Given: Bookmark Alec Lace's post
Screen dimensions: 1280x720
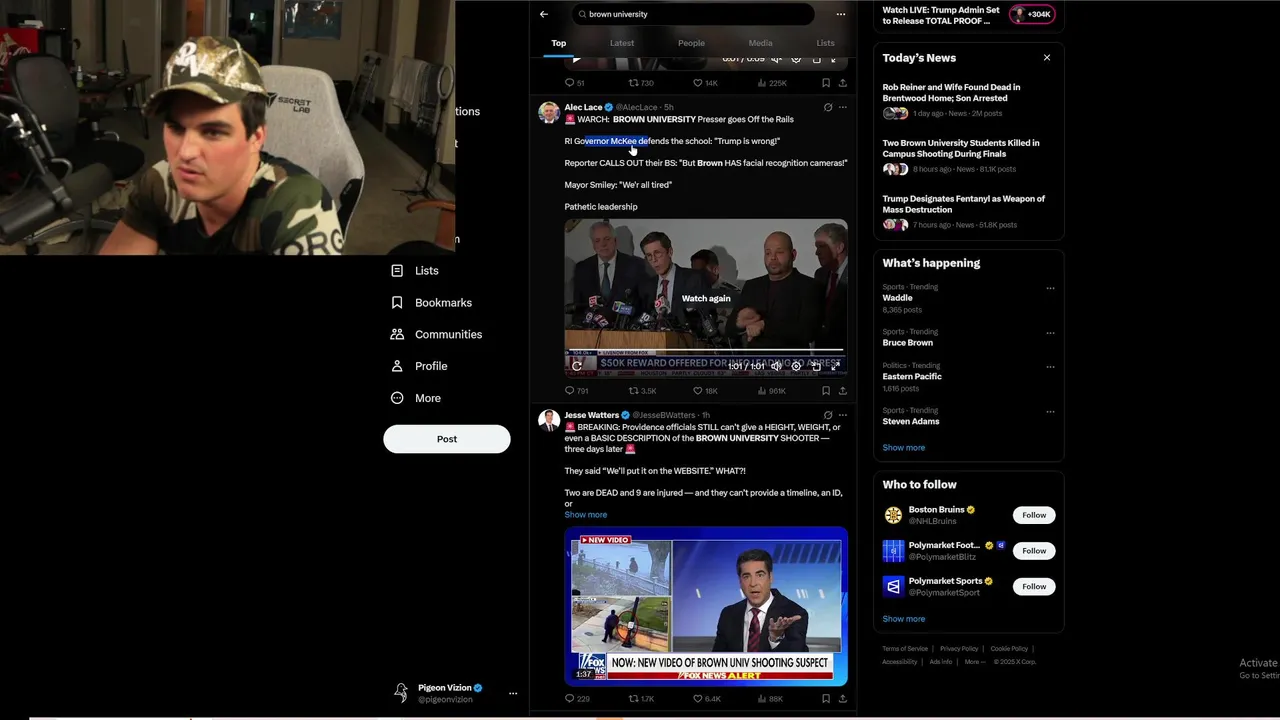Looking at the screenshot, I should click(x=825, y=391).
